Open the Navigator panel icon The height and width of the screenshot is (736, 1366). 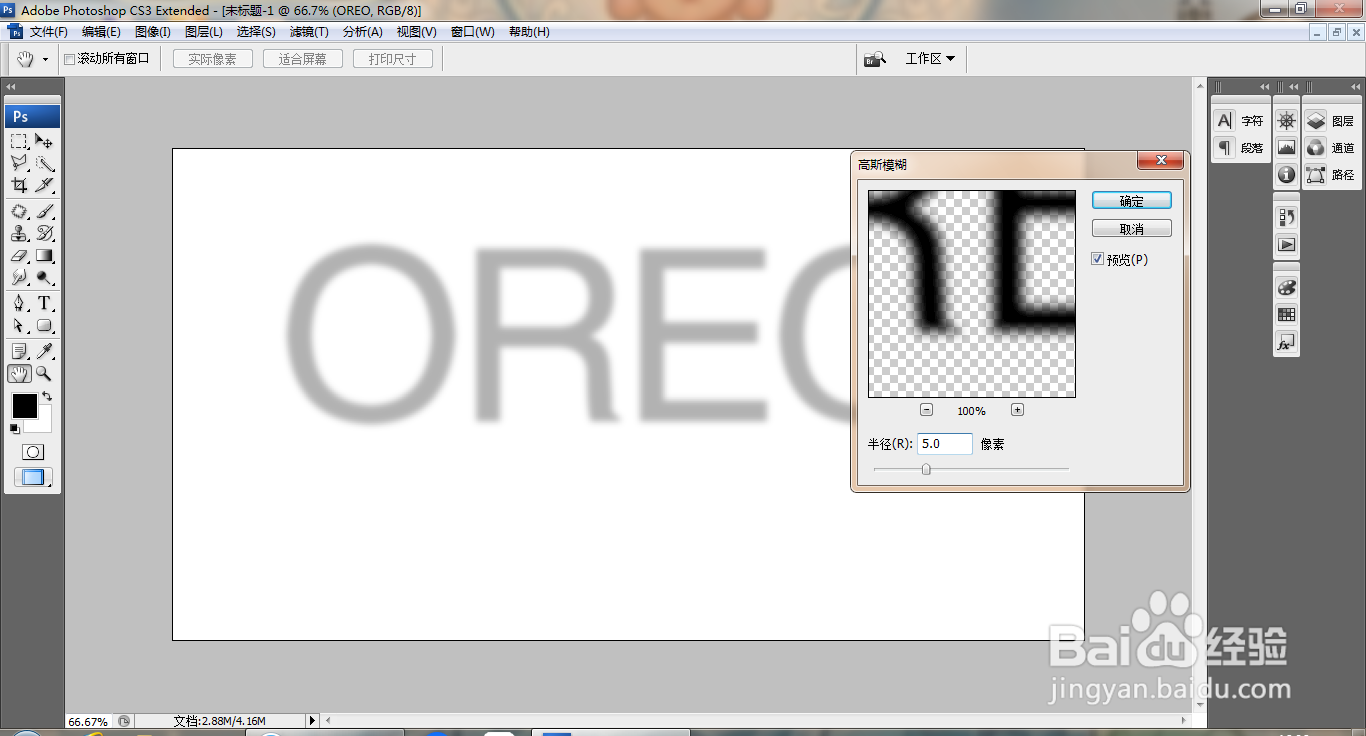point(1286,121)
